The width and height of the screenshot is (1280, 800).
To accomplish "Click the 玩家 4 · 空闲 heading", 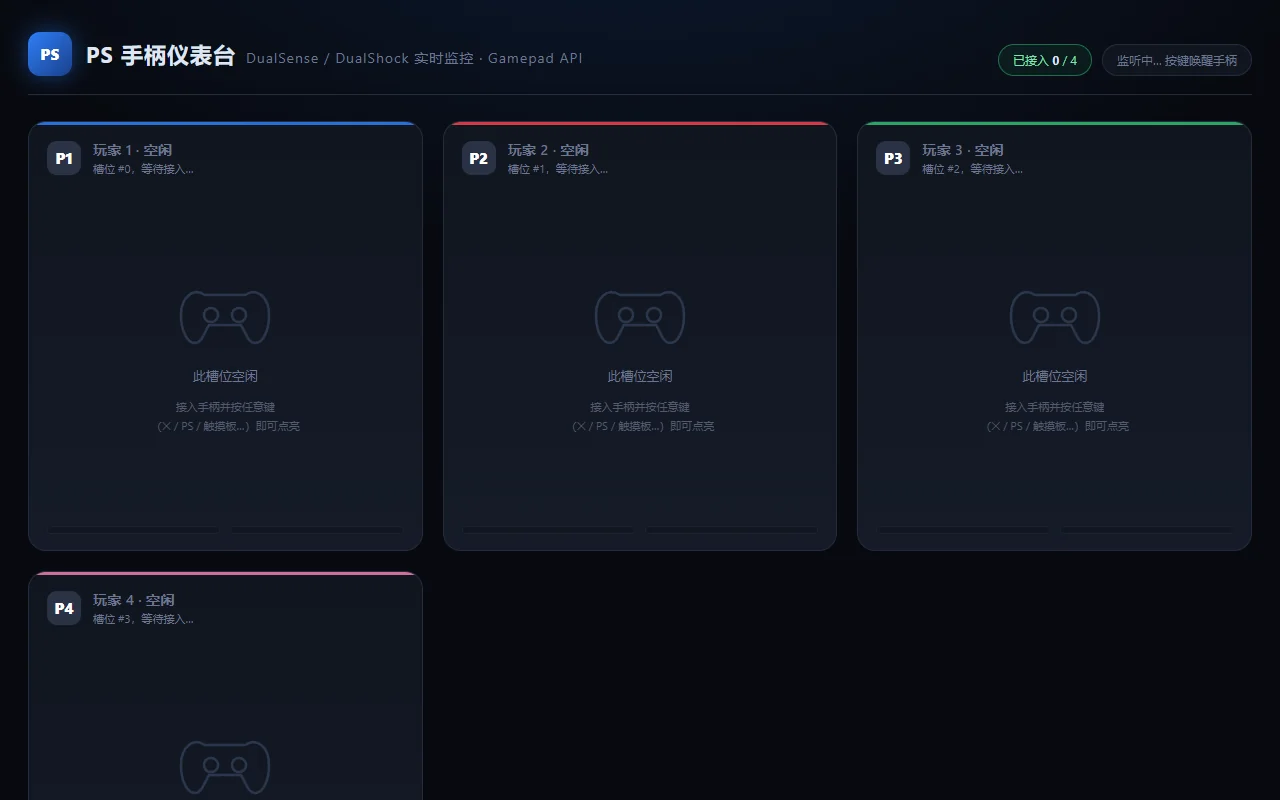I will click(134, 600).
